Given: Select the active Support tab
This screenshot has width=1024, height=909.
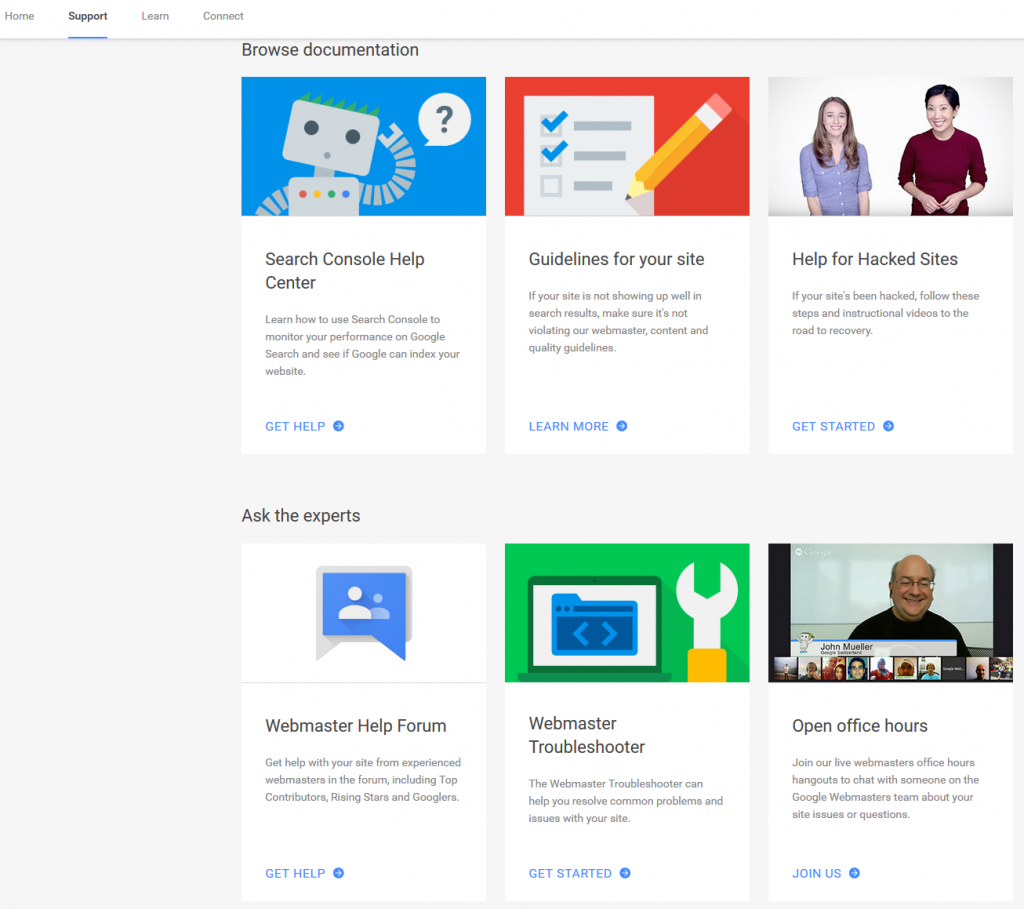Looking at the screenshot, I should click(x=88, y=16).
